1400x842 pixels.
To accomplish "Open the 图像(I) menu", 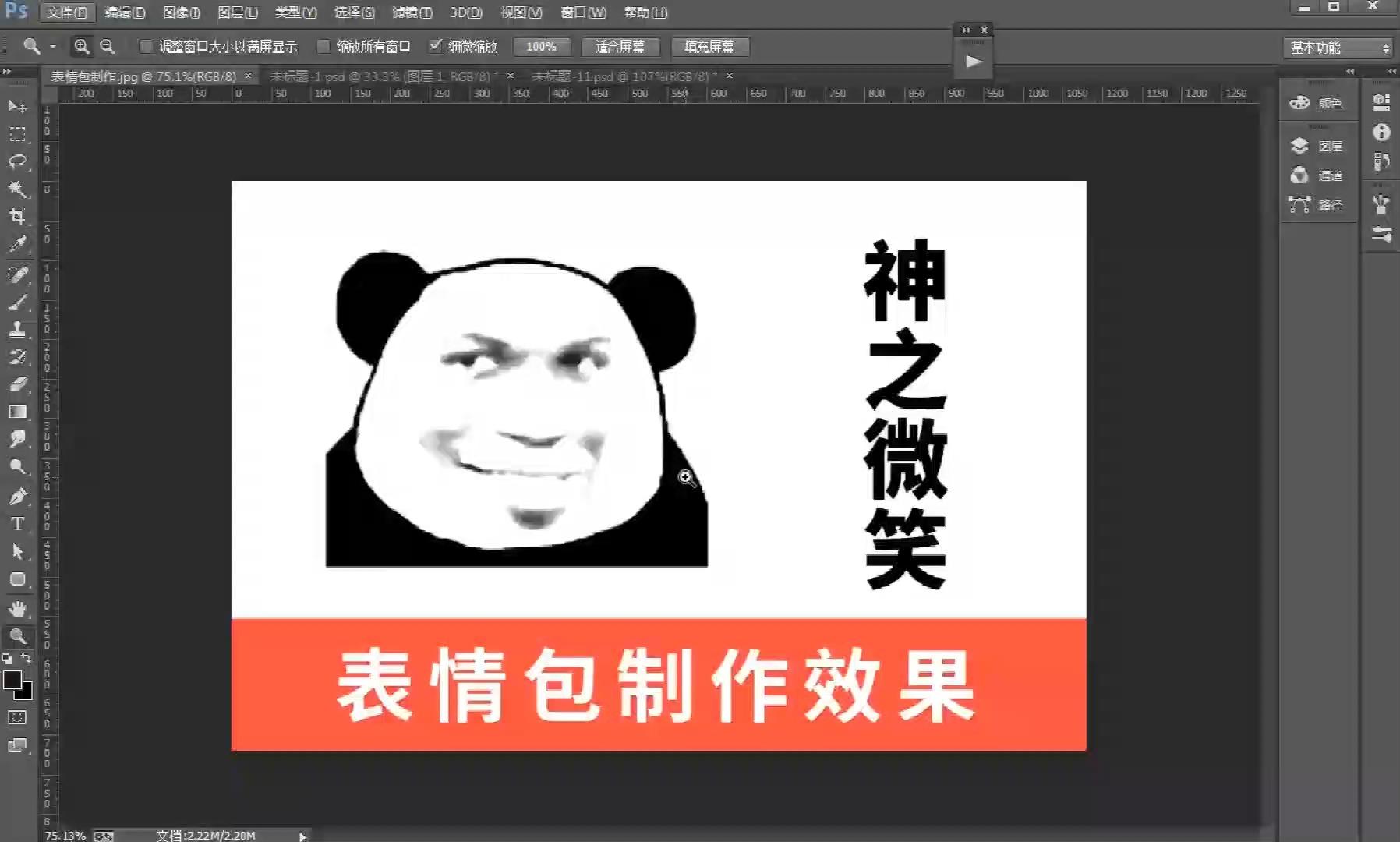I will click(182, 12).
